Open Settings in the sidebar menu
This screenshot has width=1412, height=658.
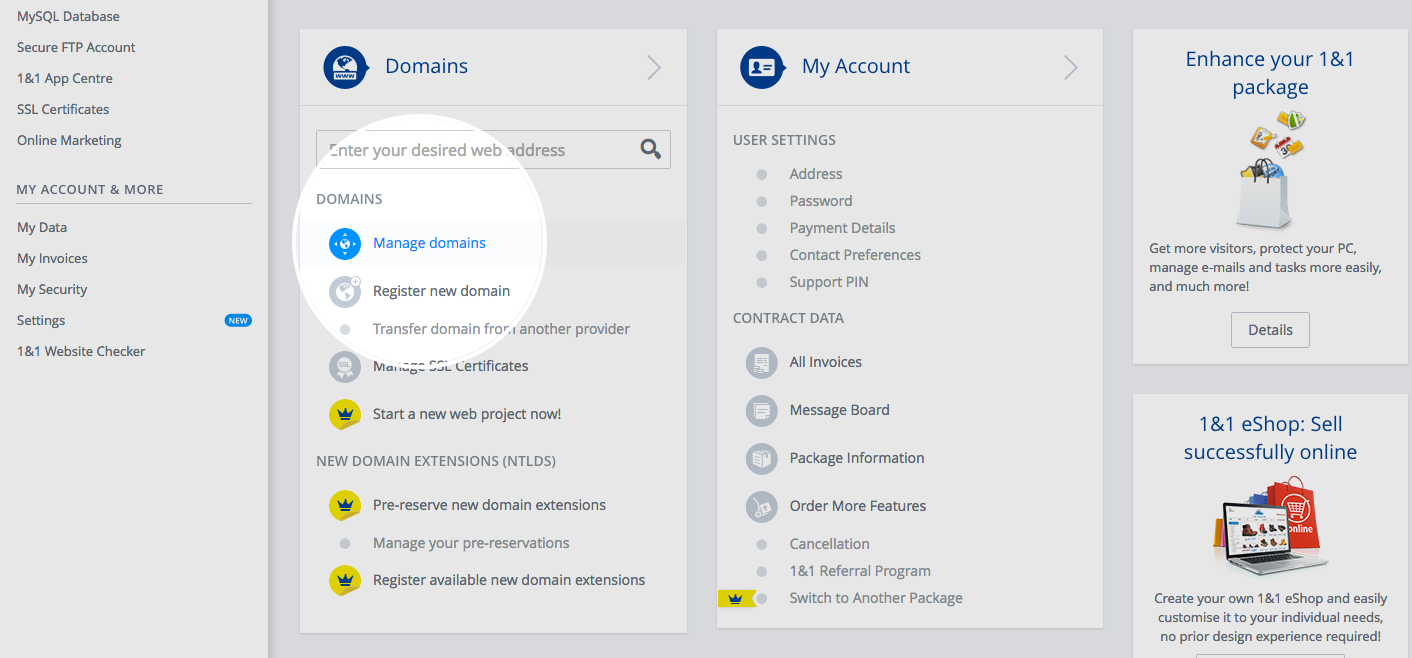pos(41,320)
